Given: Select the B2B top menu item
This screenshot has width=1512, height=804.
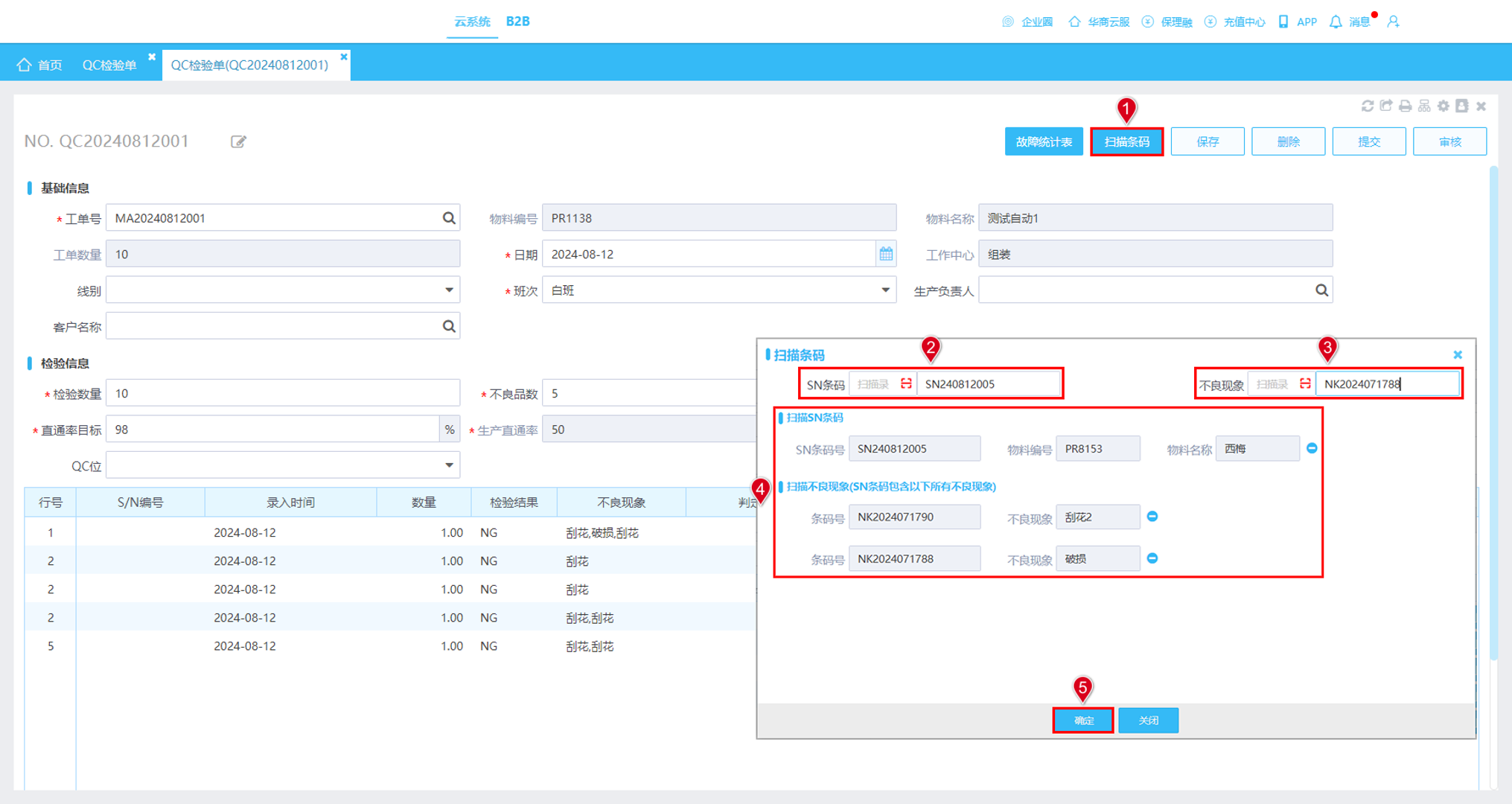Looking at the screenshot, I should coord(518,22).
